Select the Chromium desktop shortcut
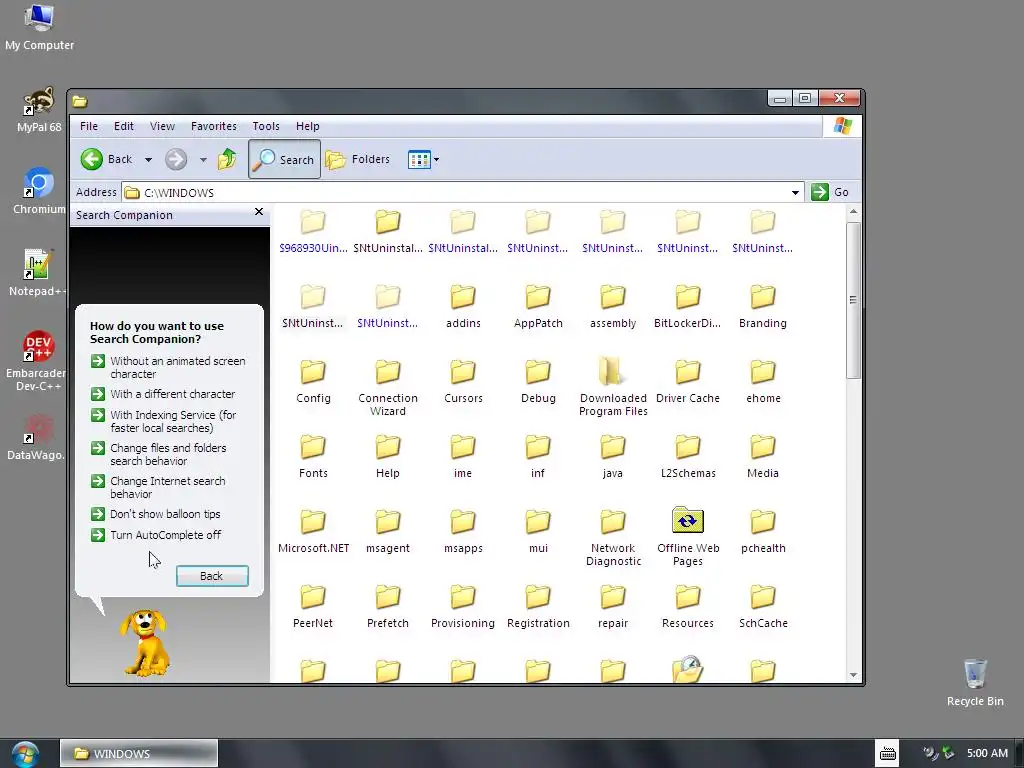Image resolution: width=1024 pixels, height=768 pixels. (39, 191)
